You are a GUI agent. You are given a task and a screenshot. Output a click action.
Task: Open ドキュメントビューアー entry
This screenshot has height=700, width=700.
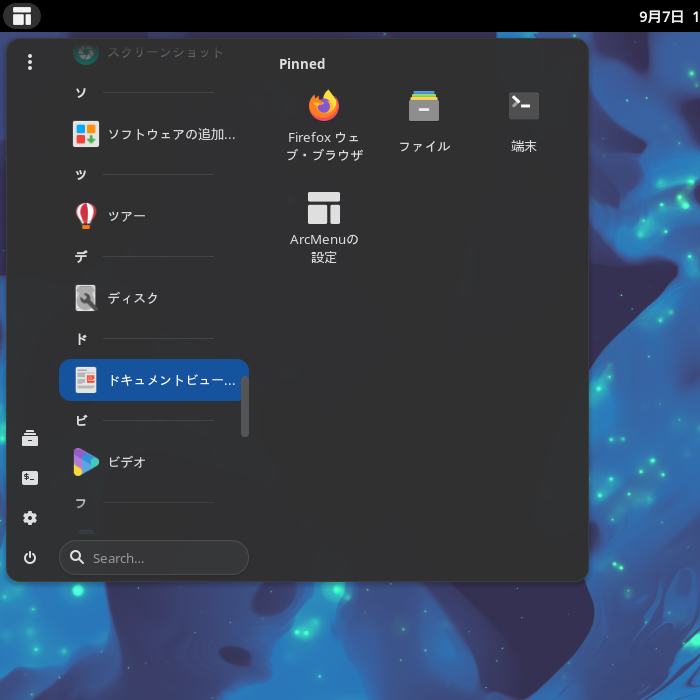(154, 380)
